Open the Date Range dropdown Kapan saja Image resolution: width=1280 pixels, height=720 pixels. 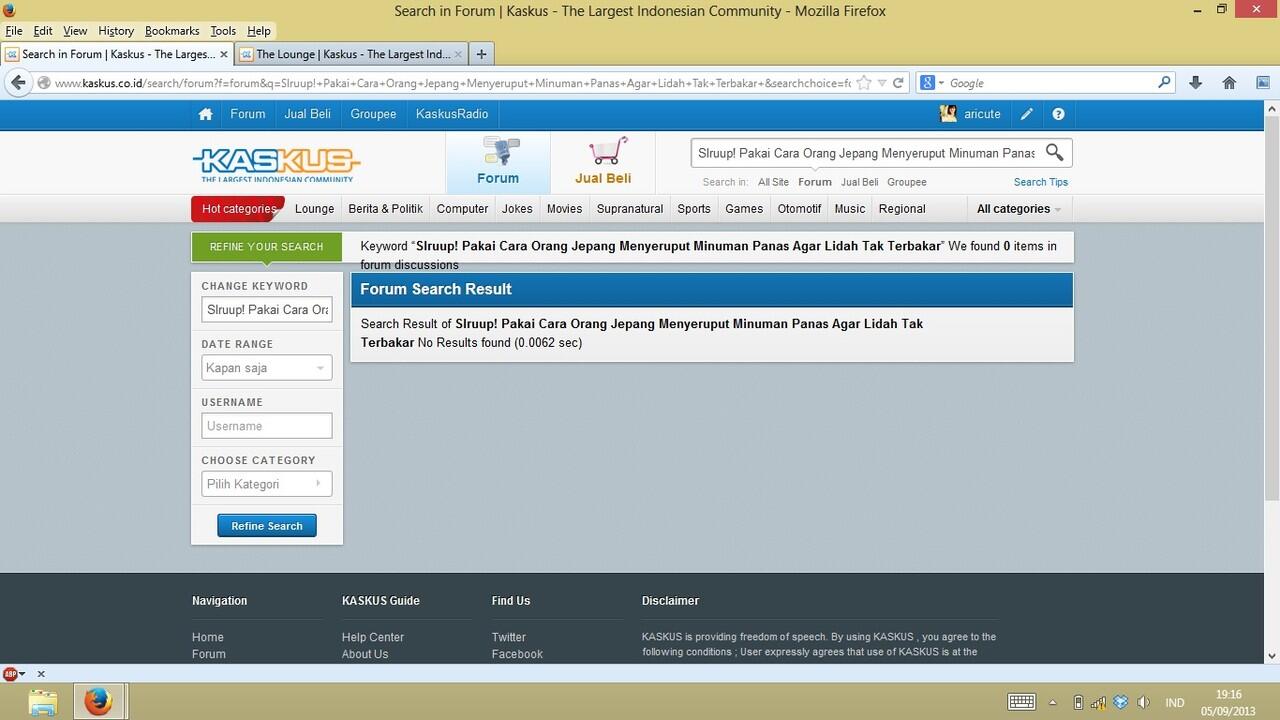266,368
